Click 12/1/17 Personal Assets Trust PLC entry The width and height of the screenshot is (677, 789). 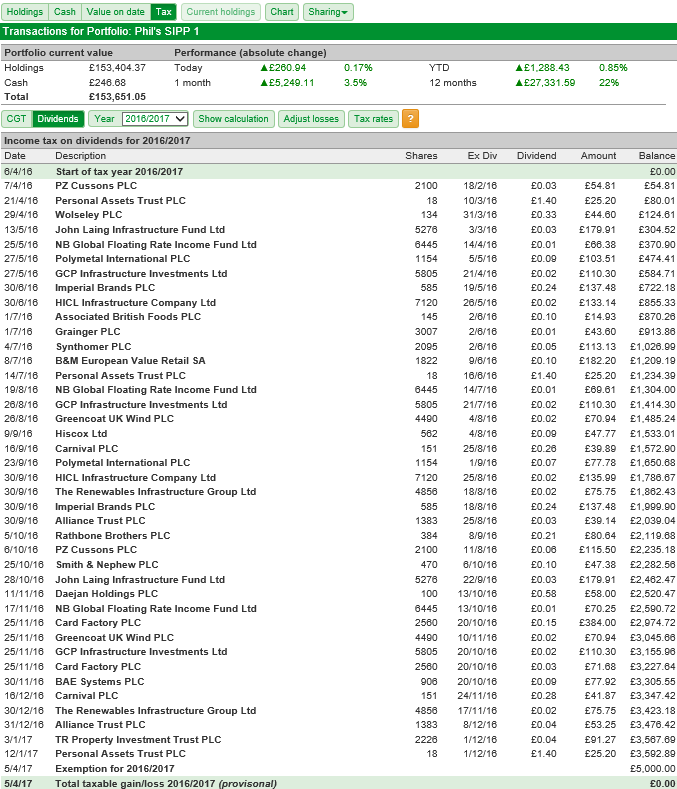click(120, 754)
